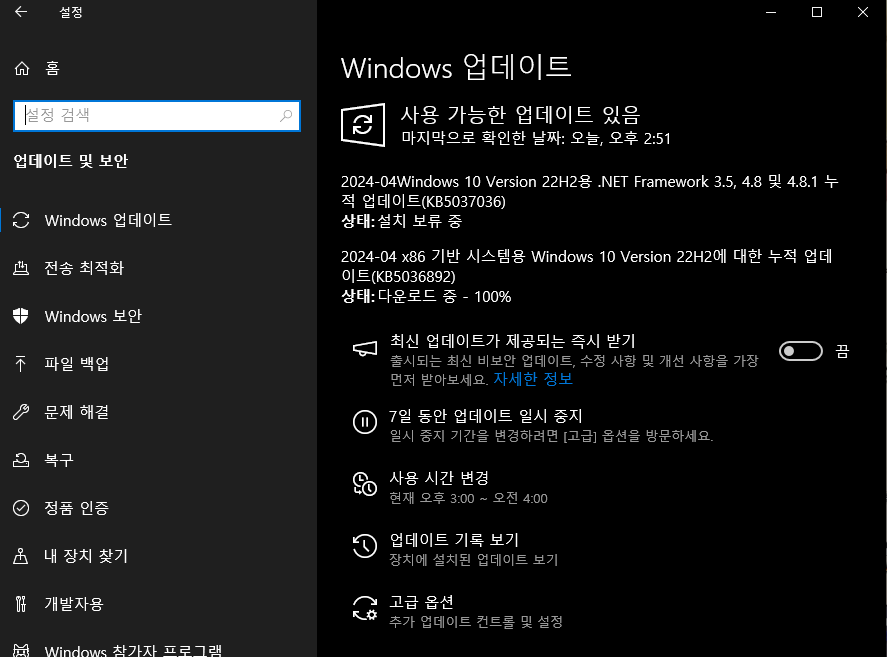This screenshot has height=657, width=887.
Task: Click the update status refresh icon
Action: [x=363, y=124]
